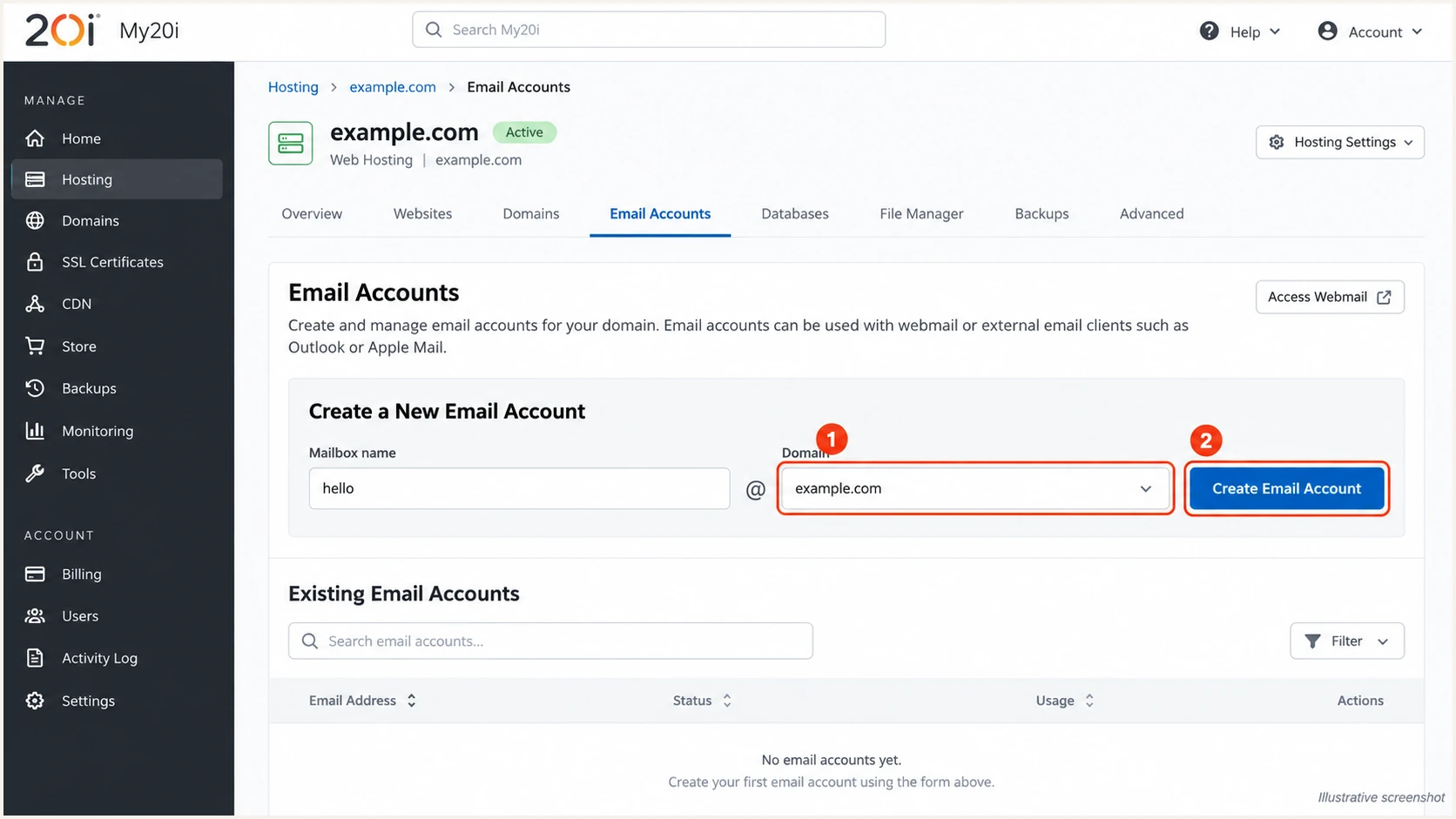Screen dimensions: 1456x819
Task: Click the SSL Certificates padlock icon
Action: point(35,262)
